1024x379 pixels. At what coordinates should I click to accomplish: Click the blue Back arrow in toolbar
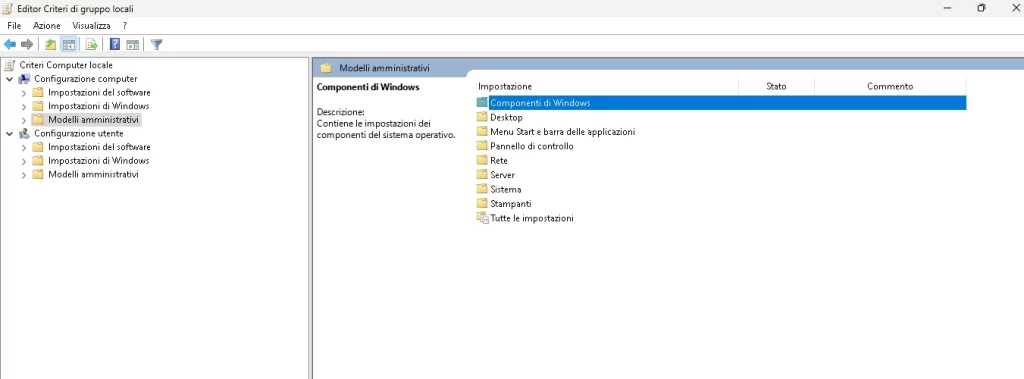(x=10, y=44)
